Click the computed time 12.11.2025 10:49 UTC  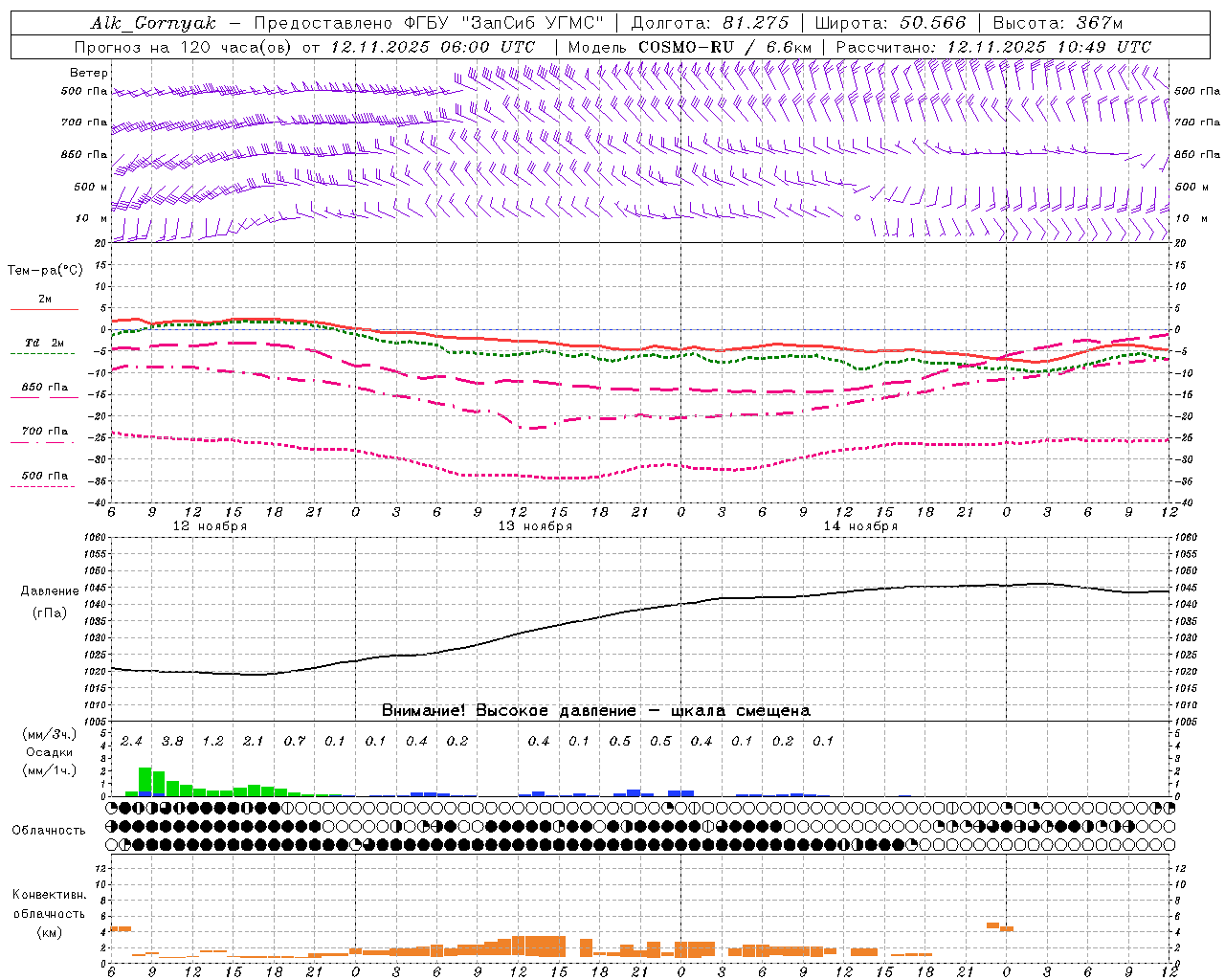[x=1049, y=47]
